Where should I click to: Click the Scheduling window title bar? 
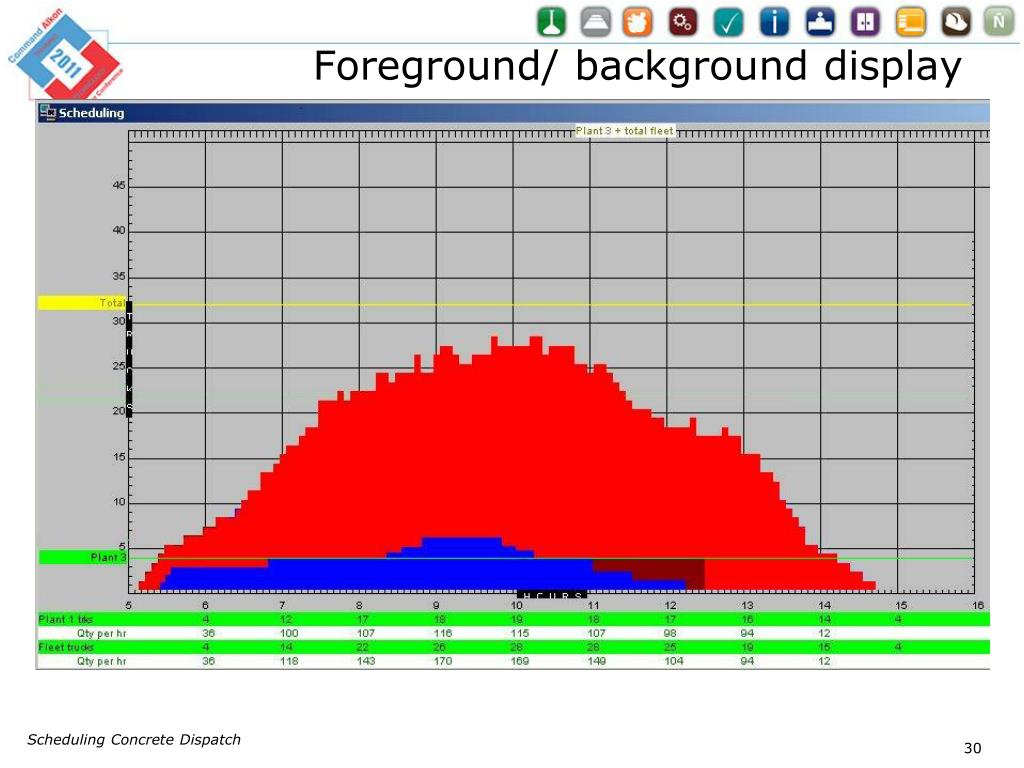click(500, 113)
